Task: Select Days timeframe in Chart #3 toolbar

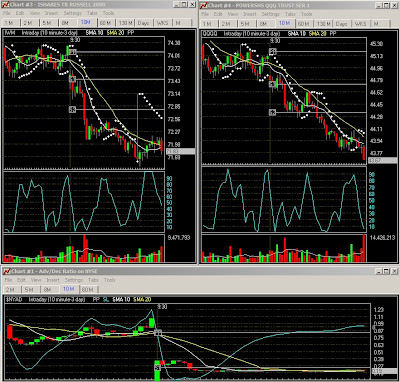Action: click(x=143, y=23)
